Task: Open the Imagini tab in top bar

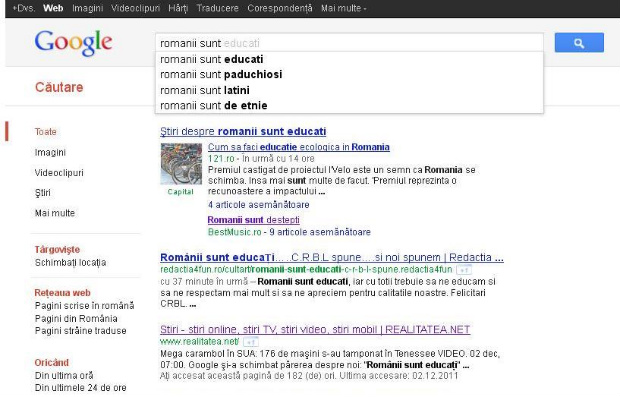Action: click(x=87, y=8)
